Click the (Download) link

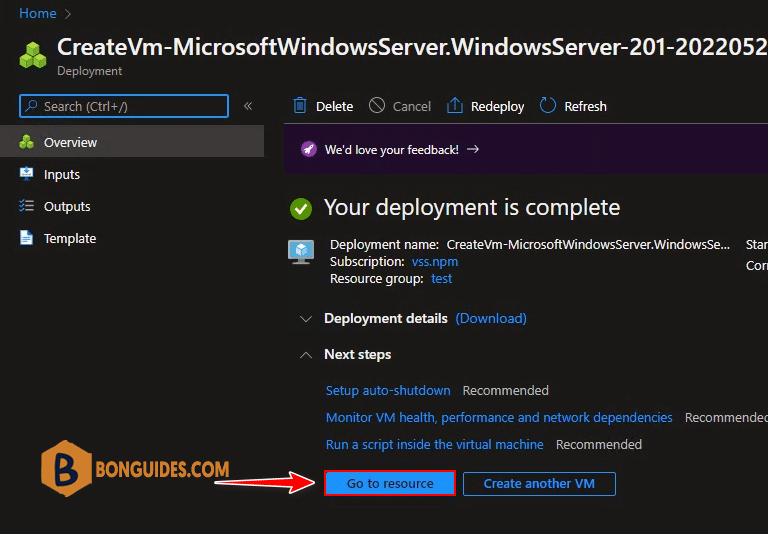(491, 318)
